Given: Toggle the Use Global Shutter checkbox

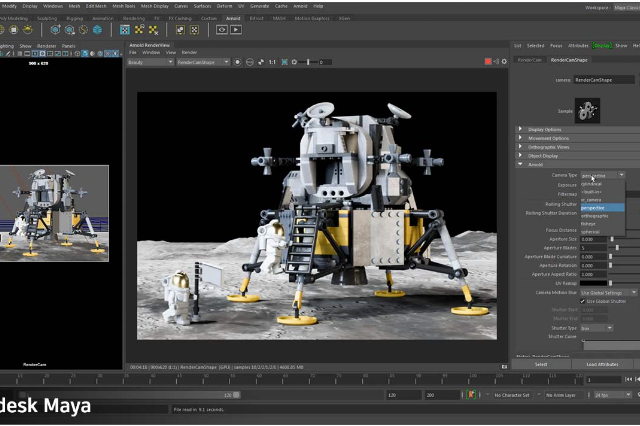Looking at the screenshot, I should click(x=582, y=300).
